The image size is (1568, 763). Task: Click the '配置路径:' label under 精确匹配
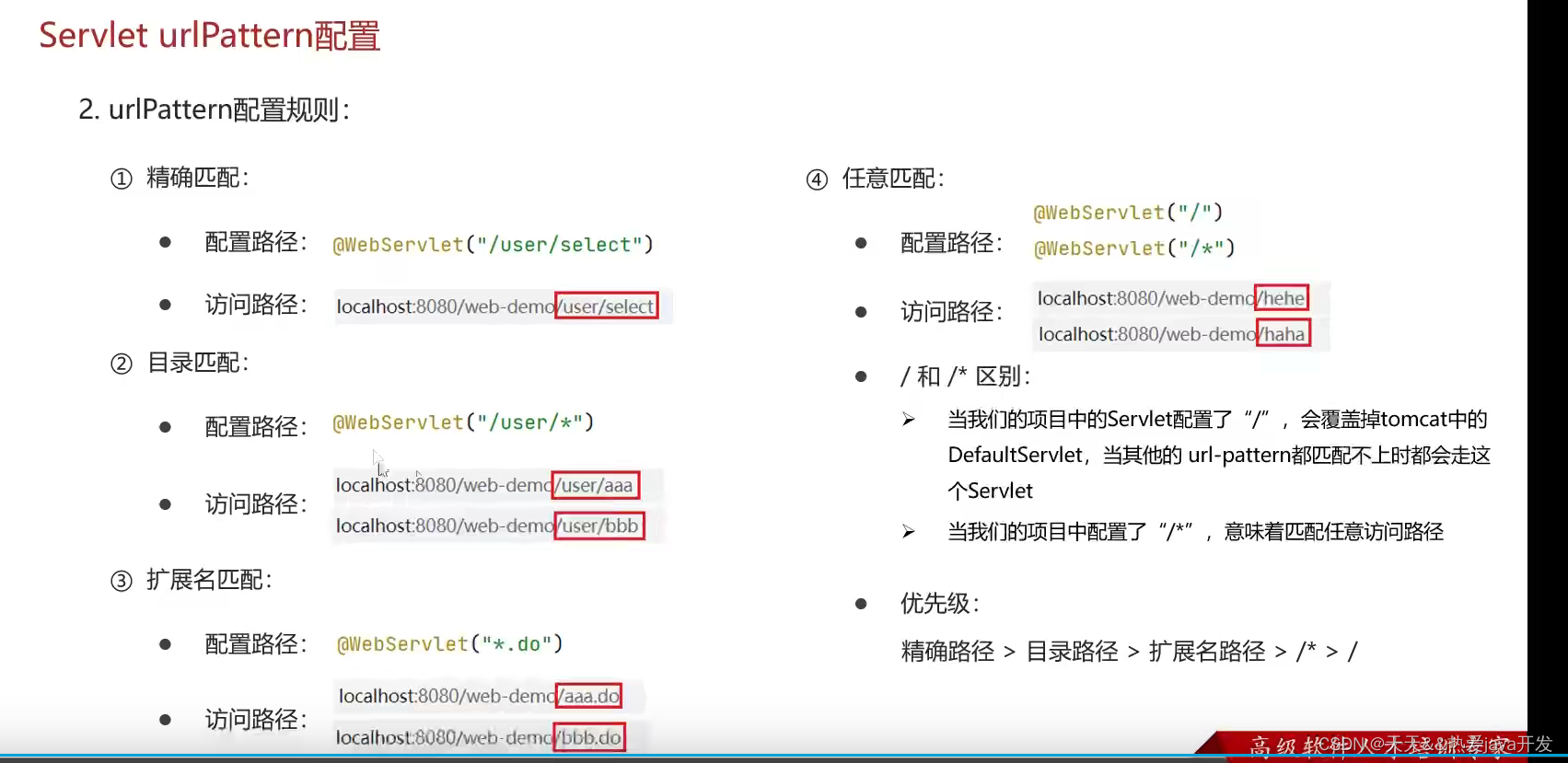256,242
